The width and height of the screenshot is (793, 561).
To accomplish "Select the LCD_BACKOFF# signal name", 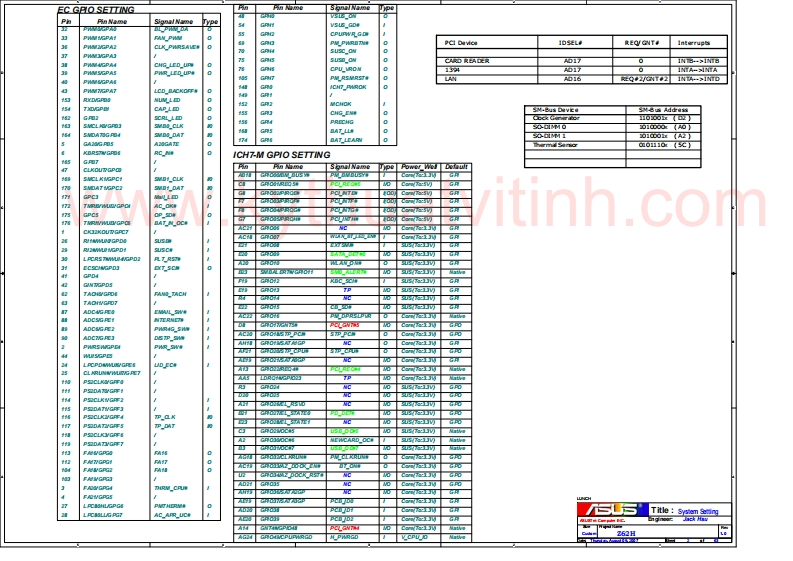I will coord(176,91).
